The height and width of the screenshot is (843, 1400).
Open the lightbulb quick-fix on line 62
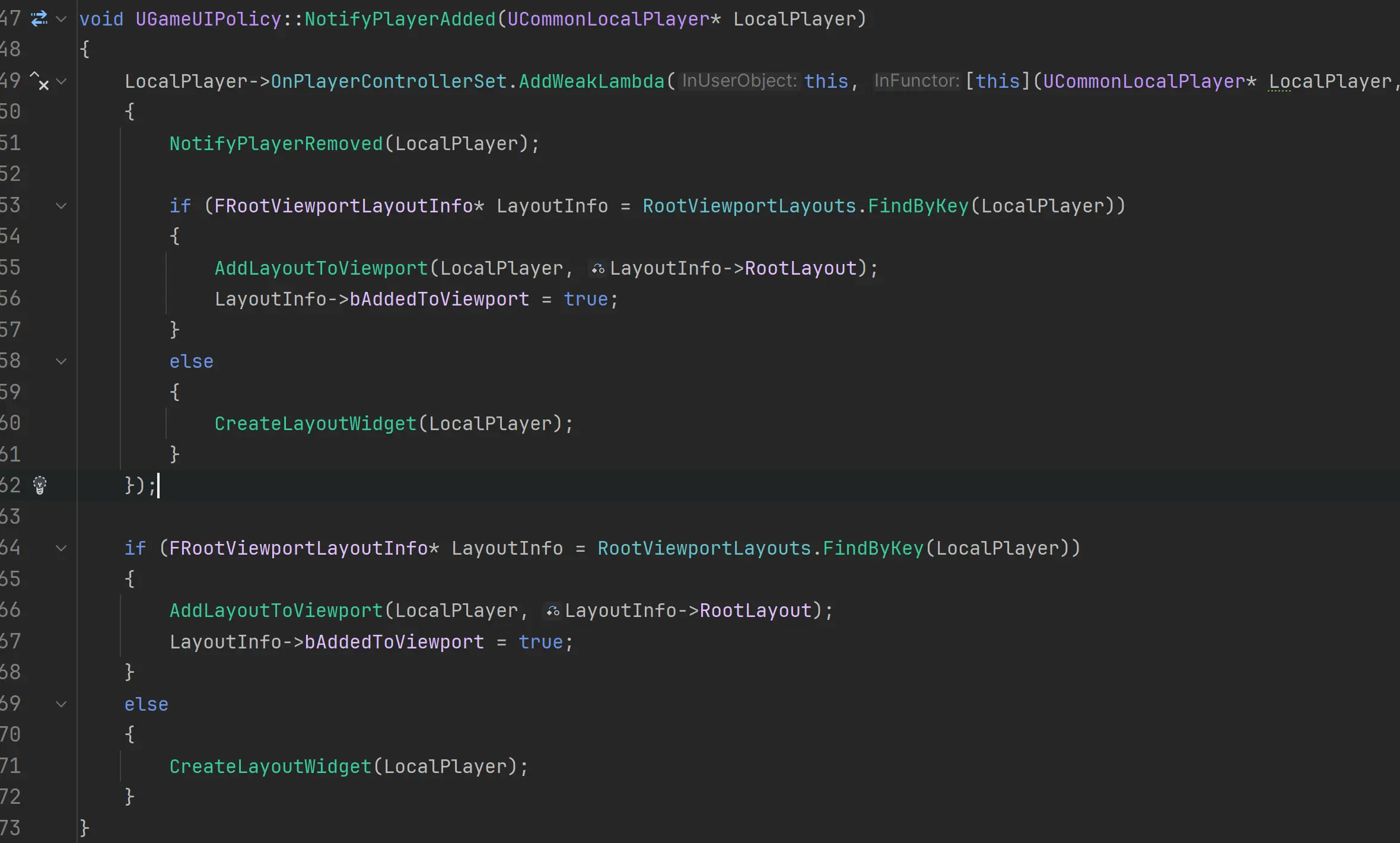[40, 485]
